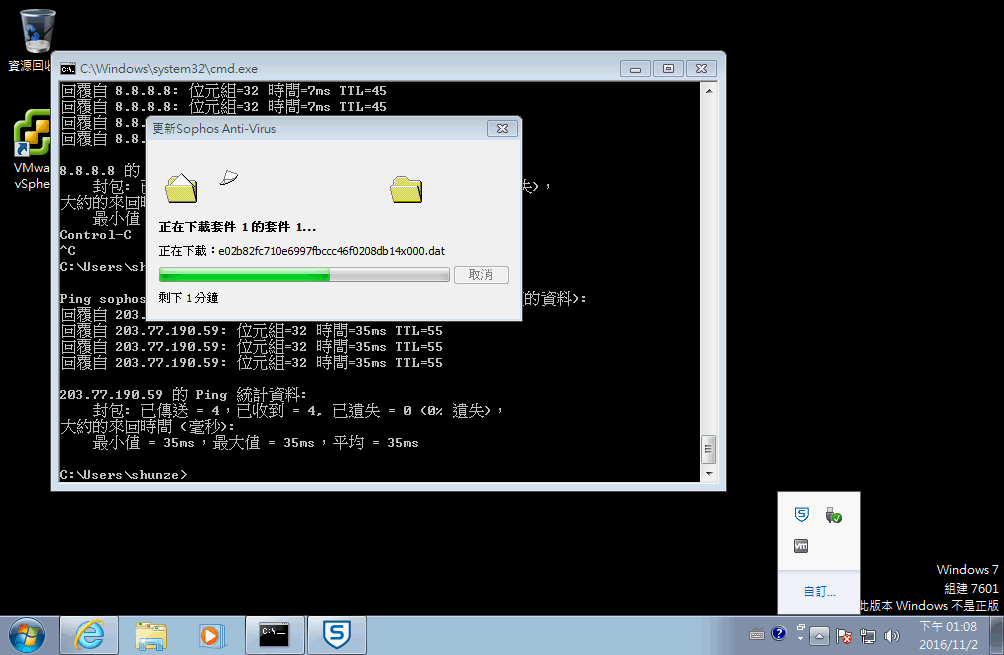This screenshot has width=1004, height=655.
Task: Click the C:\Users\shunze> prompt line
Action: tap(124, 474)
